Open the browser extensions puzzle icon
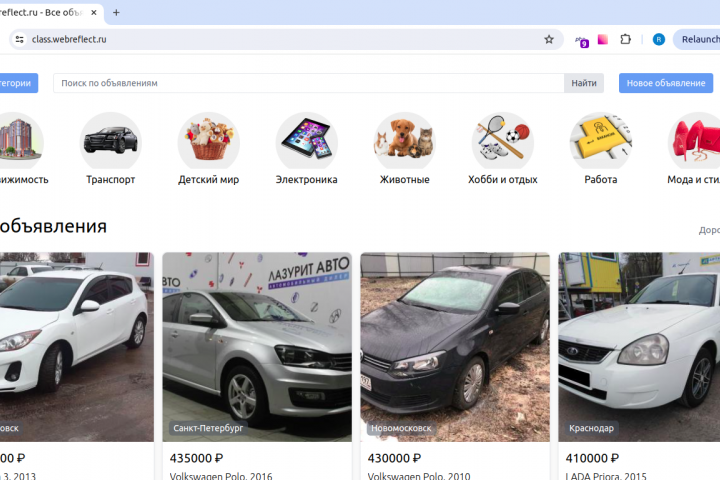Screen dimensions: 720x480 625,40
